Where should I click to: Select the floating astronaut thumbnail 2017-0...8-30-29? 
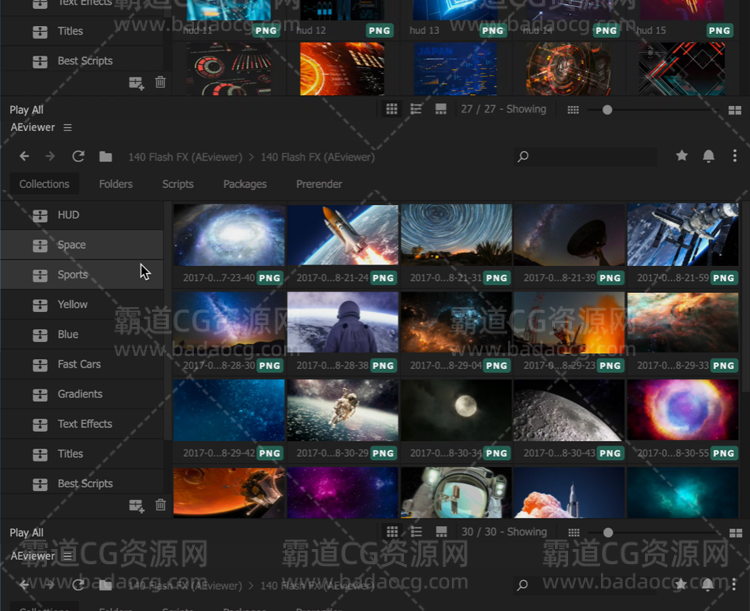(342, 410)
